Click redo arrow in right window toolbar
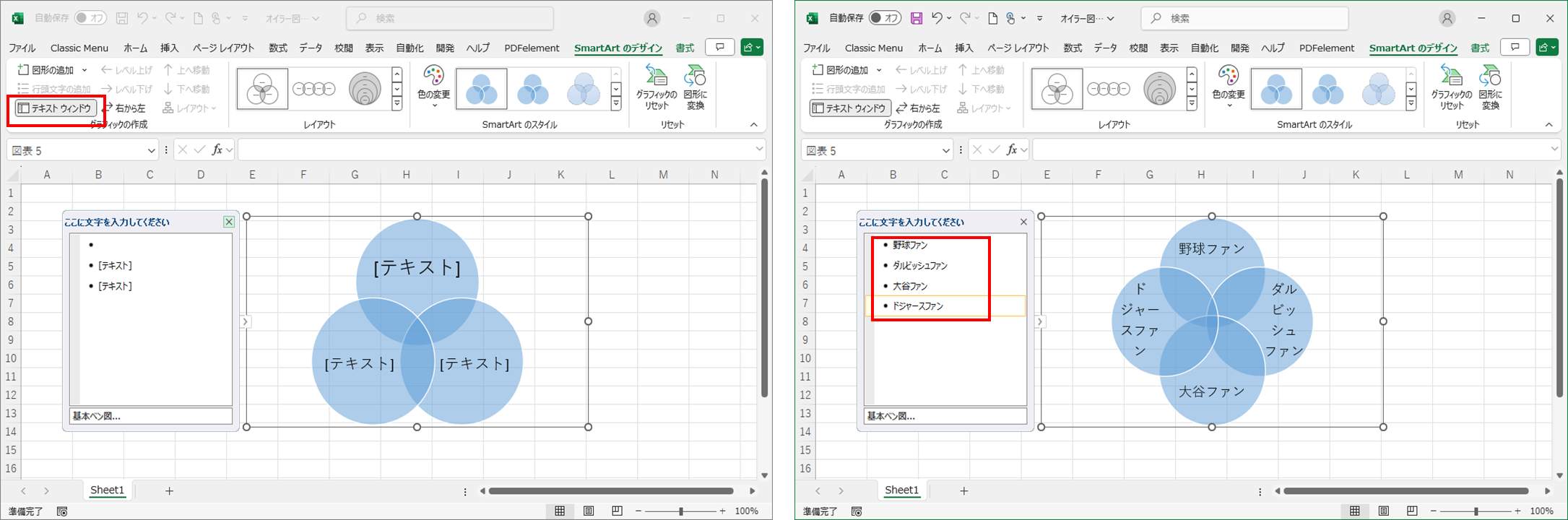 pos(964,18)
